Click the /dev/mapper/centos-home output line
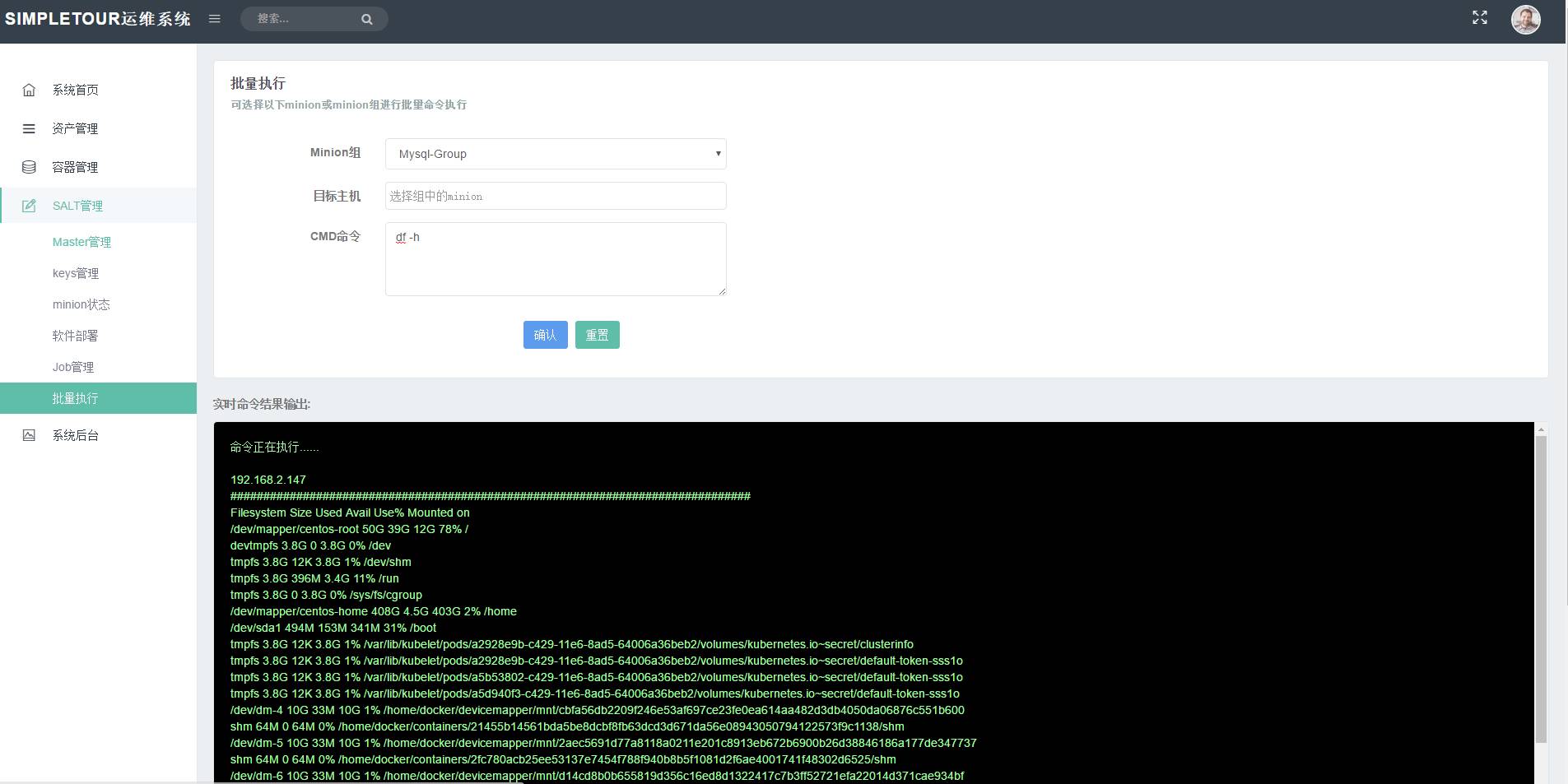The image size is (1568, 784). coord(374,611)
